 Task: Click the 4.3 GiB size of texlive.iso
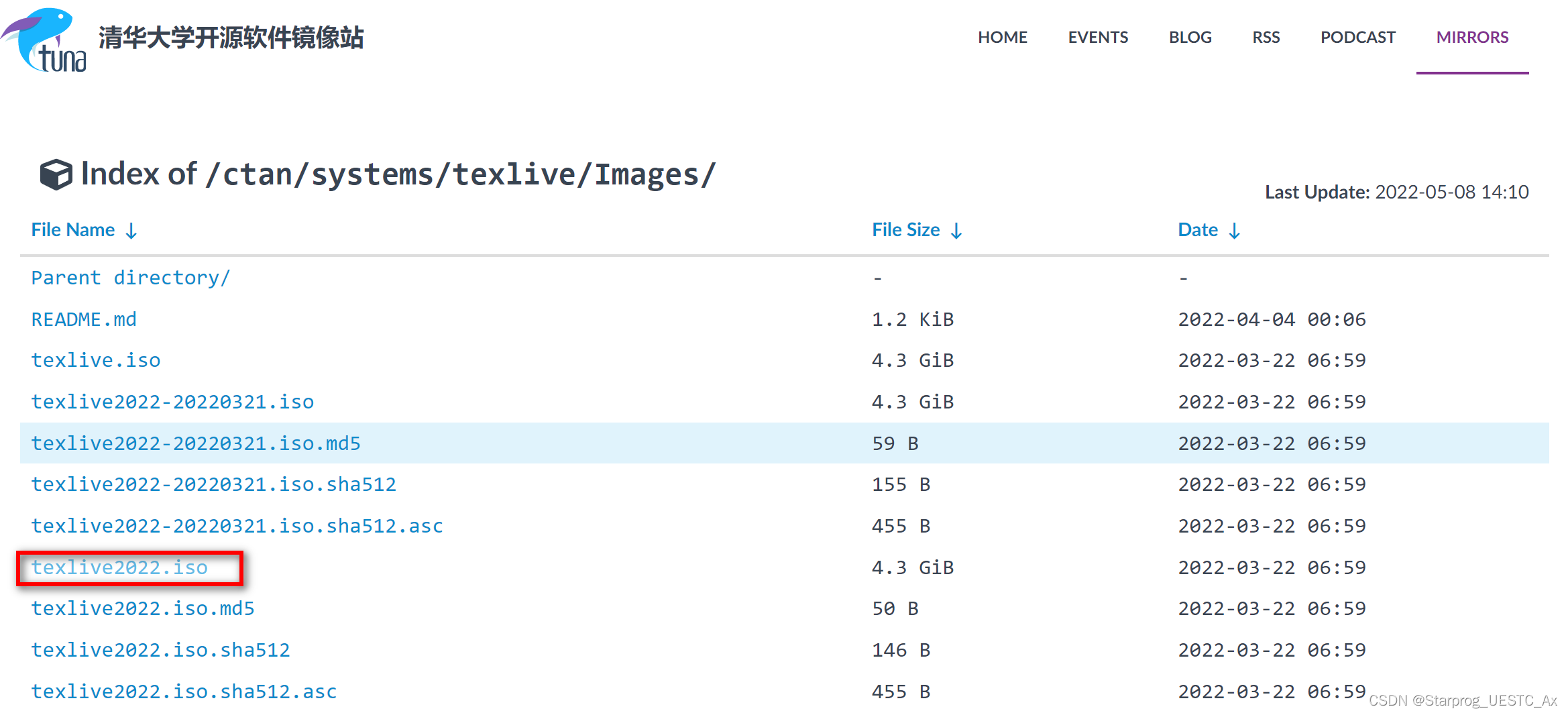click(913, 360)
